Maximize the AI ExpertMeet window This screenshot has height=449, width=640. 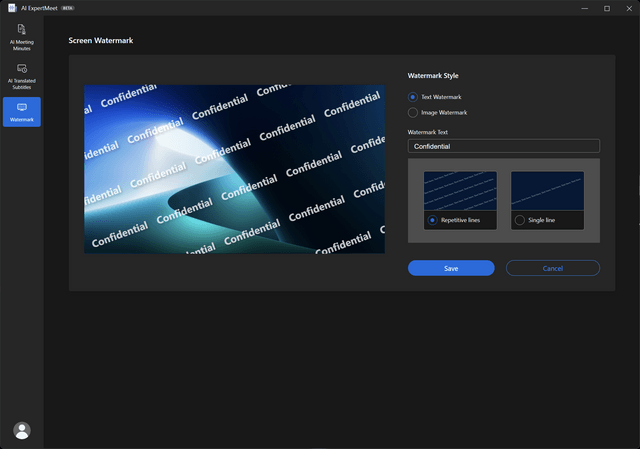(x=607, y=8)
